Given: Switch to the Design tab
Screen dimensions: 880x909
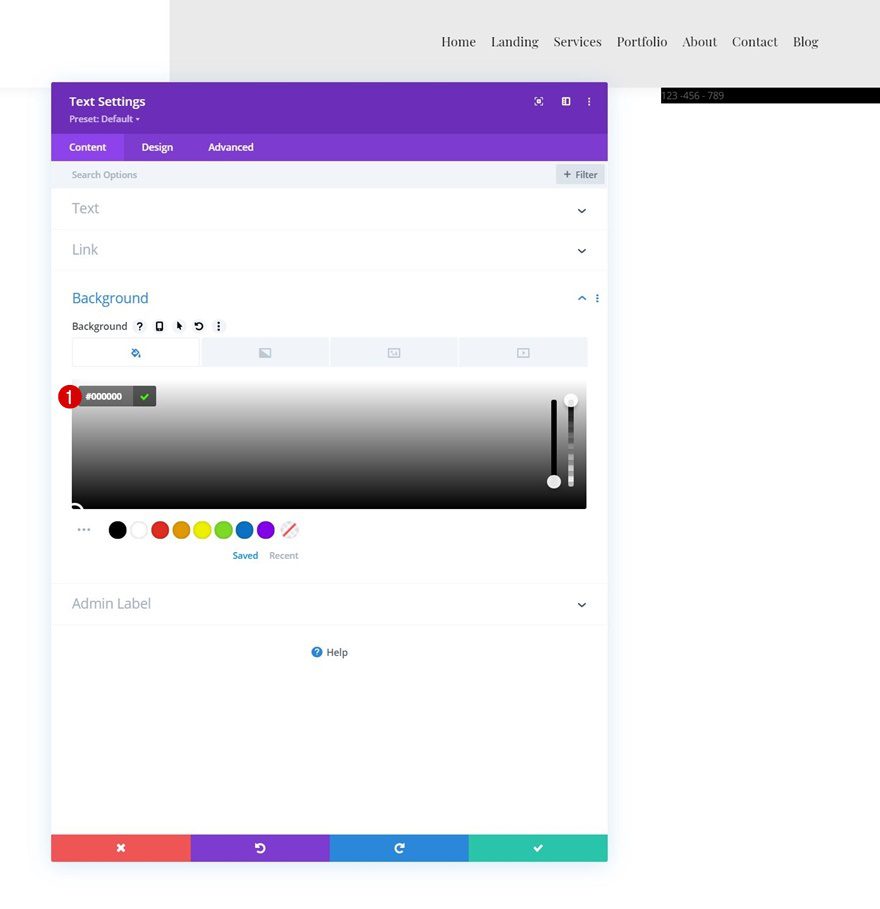Looking at the screenshot, I should 157,146.
